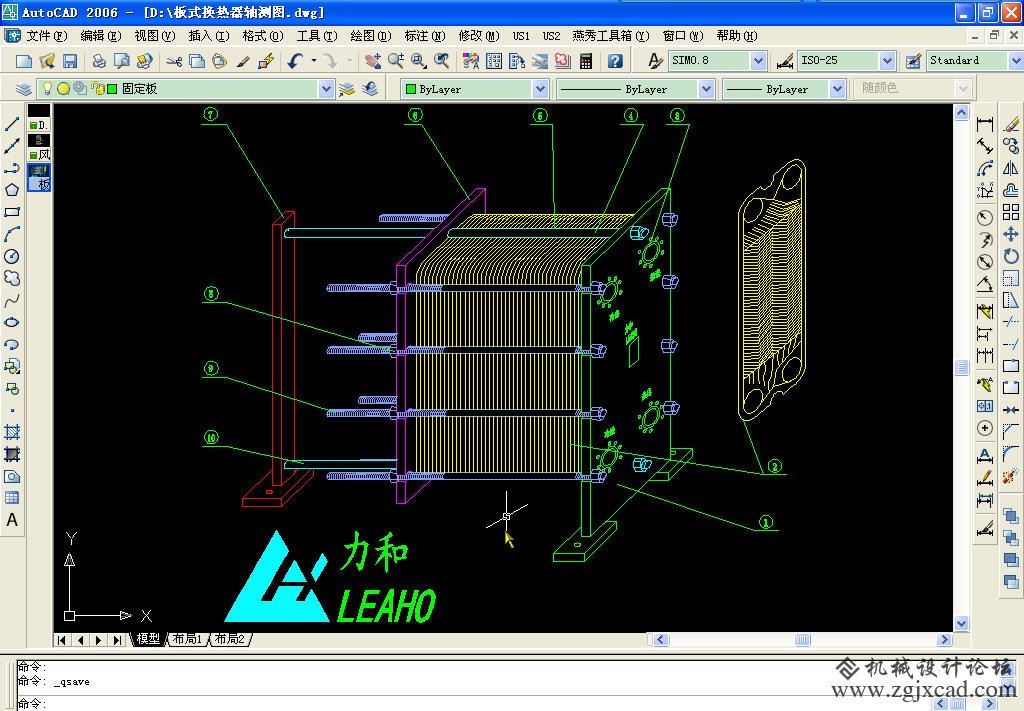
Task: Open the 文件(F) menu
Action: (x=46, y=36)
